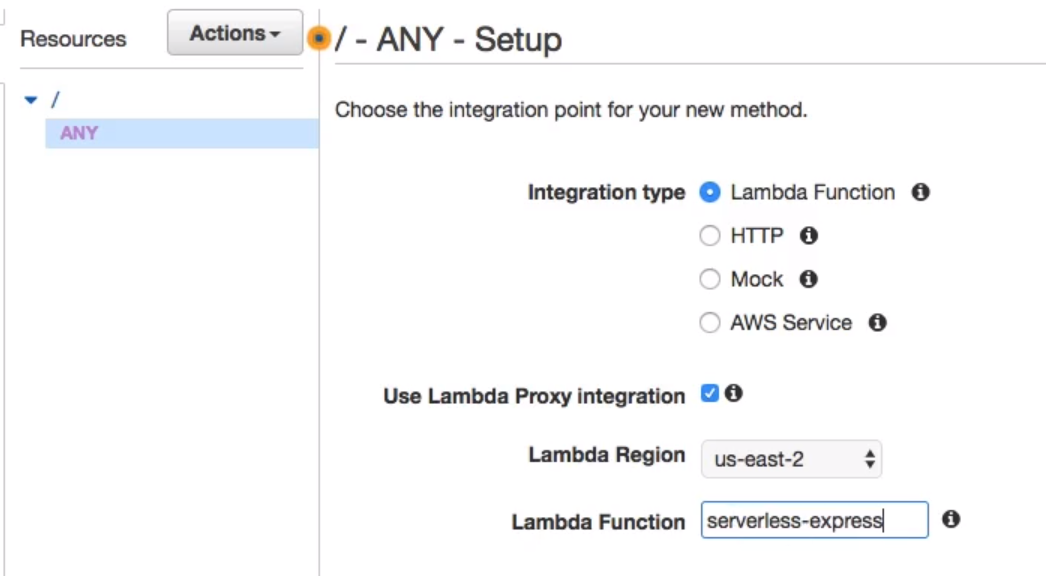The height and width of the screenshot is (576, 1046).
Task: Click the Resources panel heading
Action: (x=73, y=39)
